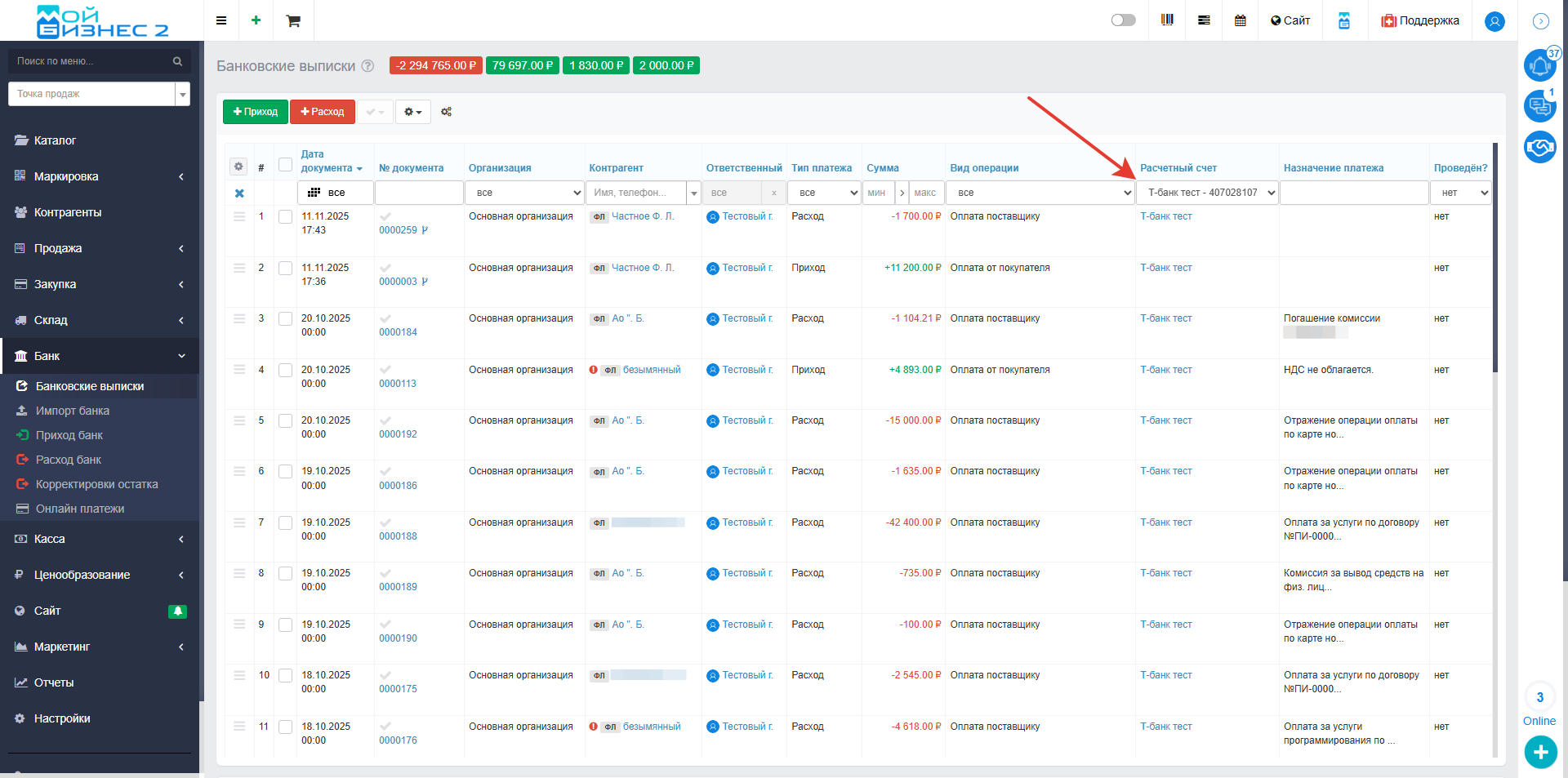Click the Назначение платежа filter input
Image resolution: width=1568 pixels, height=778 pixels.
click(x=1353, y=193)
